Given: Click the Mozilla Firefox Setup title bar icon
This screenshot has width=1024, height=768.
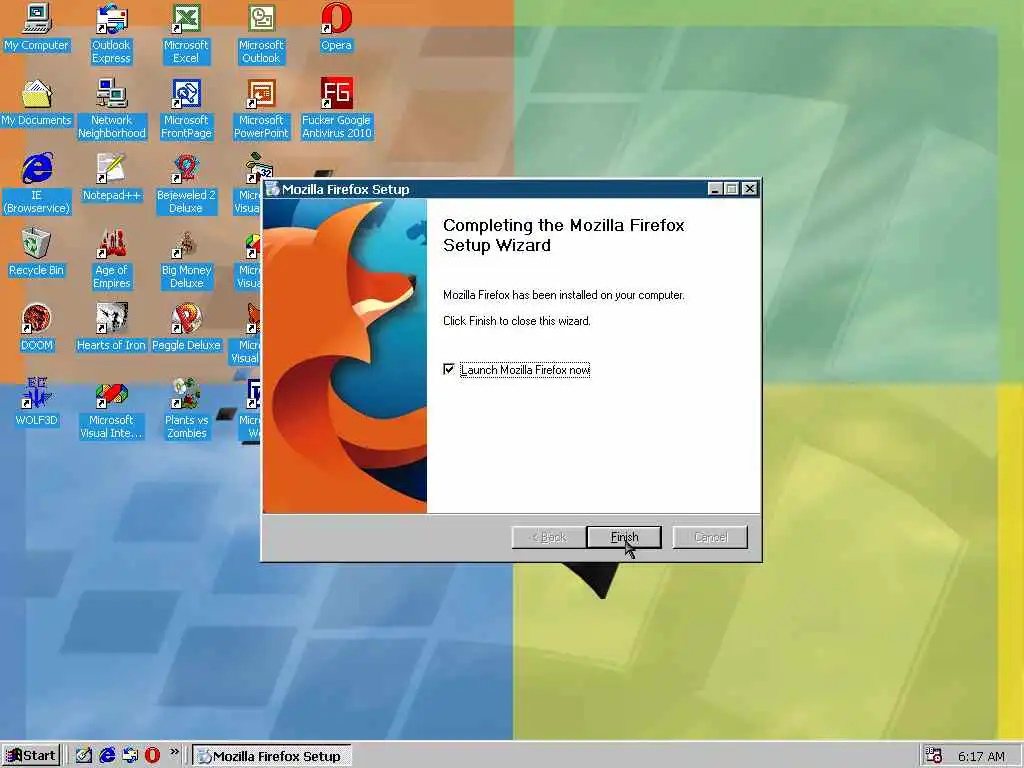Looking at the screenshot, I should pyautogui.click(x=272, y=189).
